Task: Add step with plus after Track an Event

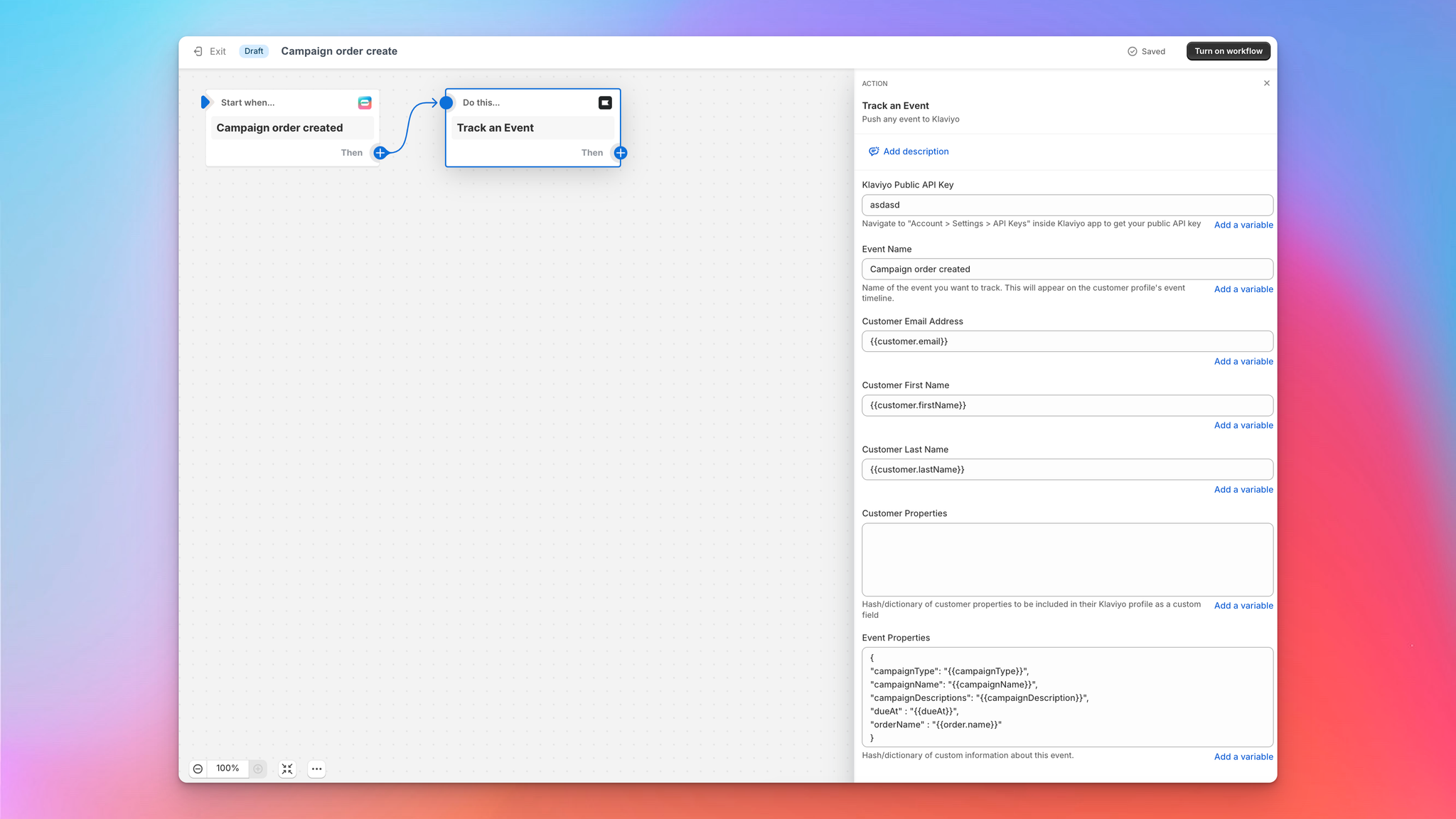Action: coord(621,153)
